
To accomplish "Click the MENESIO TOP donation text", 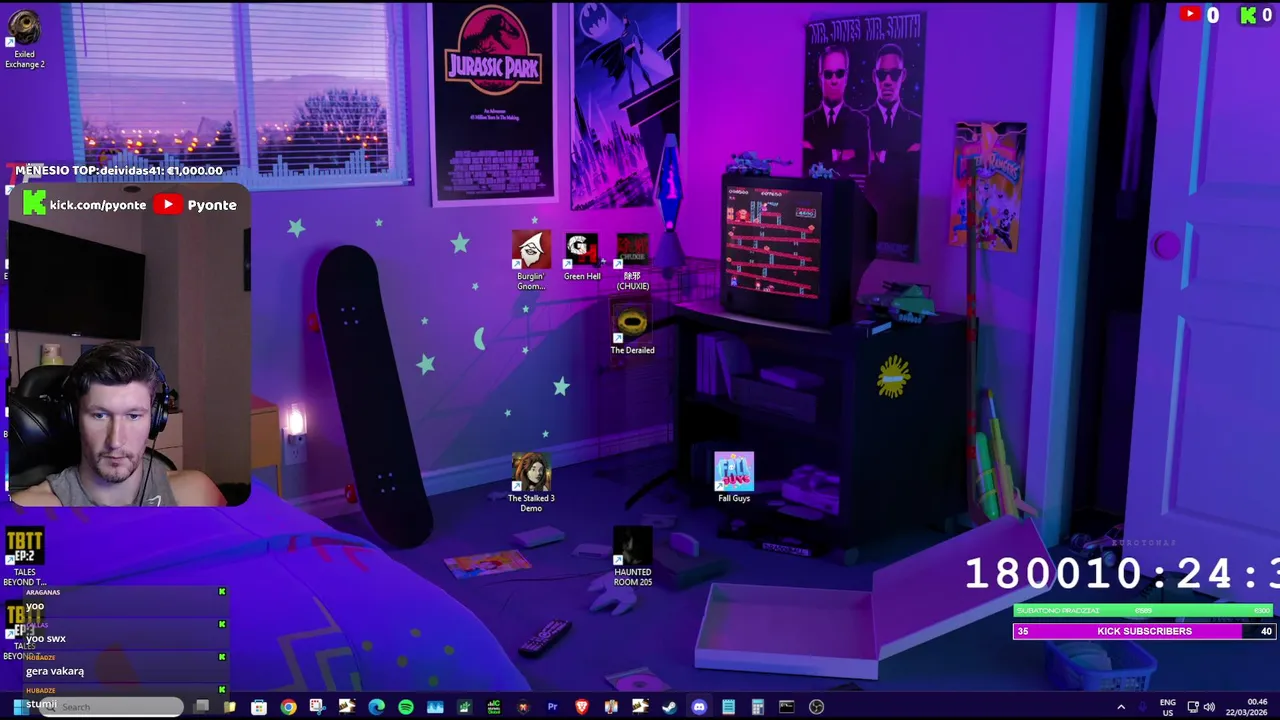I will 119,170.
